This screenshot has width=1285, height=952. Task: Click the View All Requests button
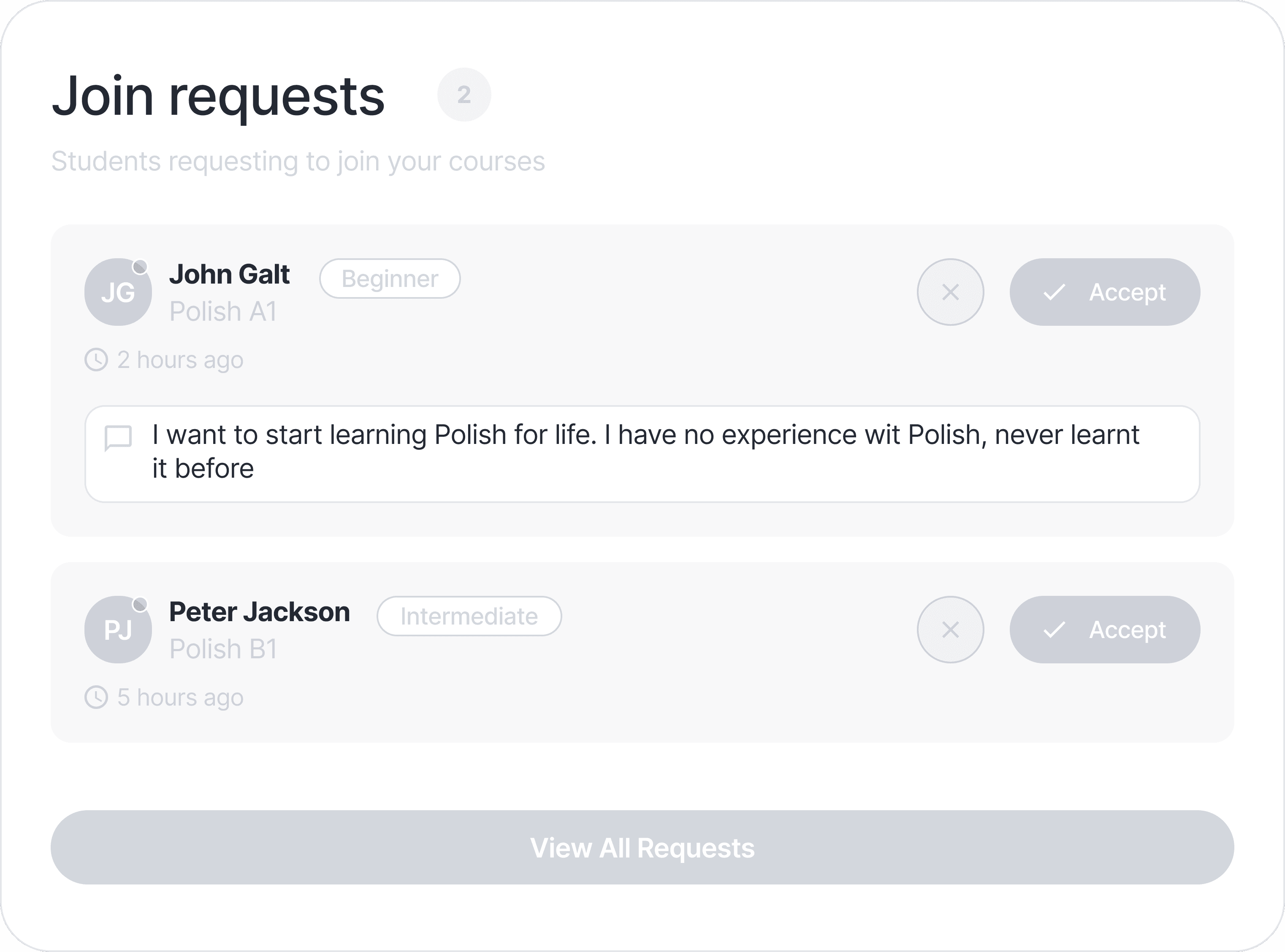(642, 848)
